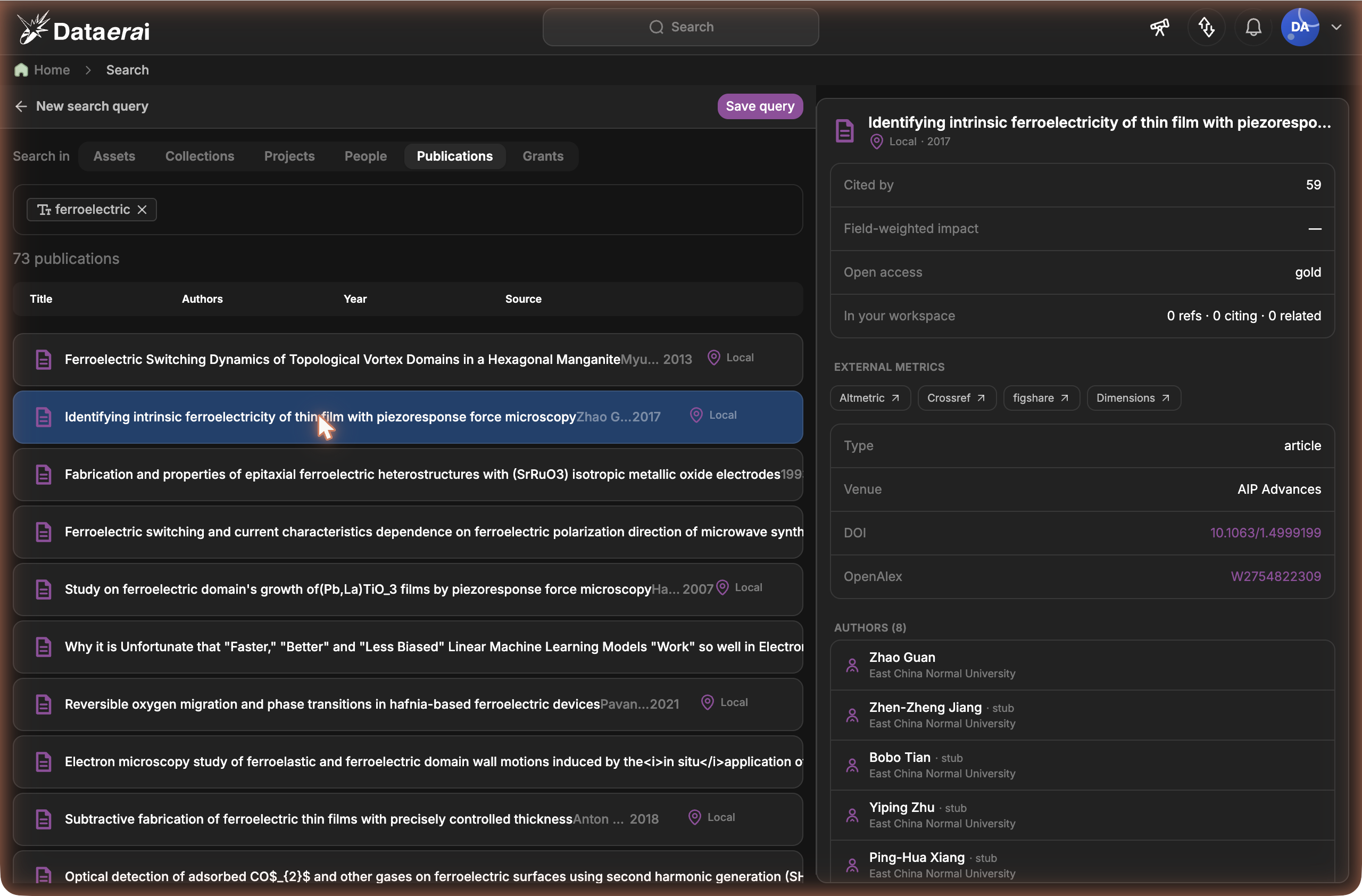Click the In your workspace row
The image size is (1362, 896).
click(1082, 316)
